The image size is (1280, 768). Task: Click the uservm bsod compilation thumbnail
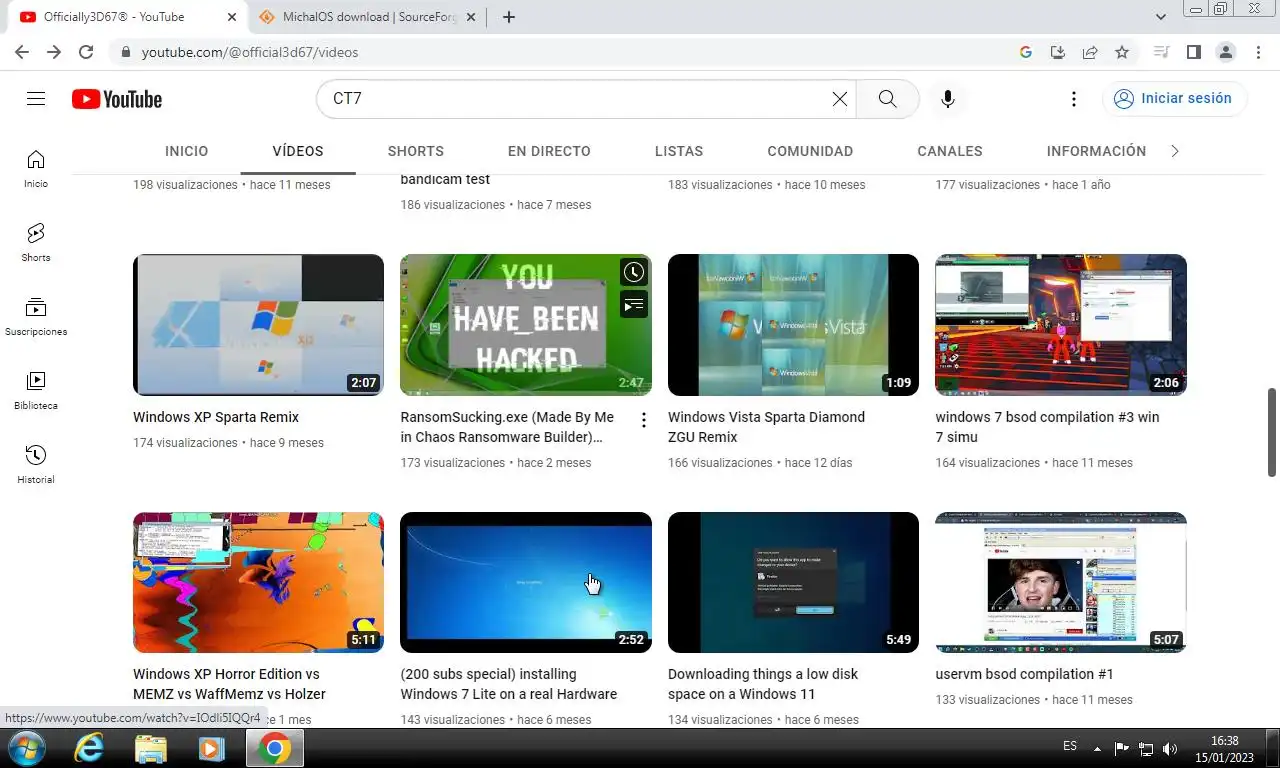(x=1061, y=582)
